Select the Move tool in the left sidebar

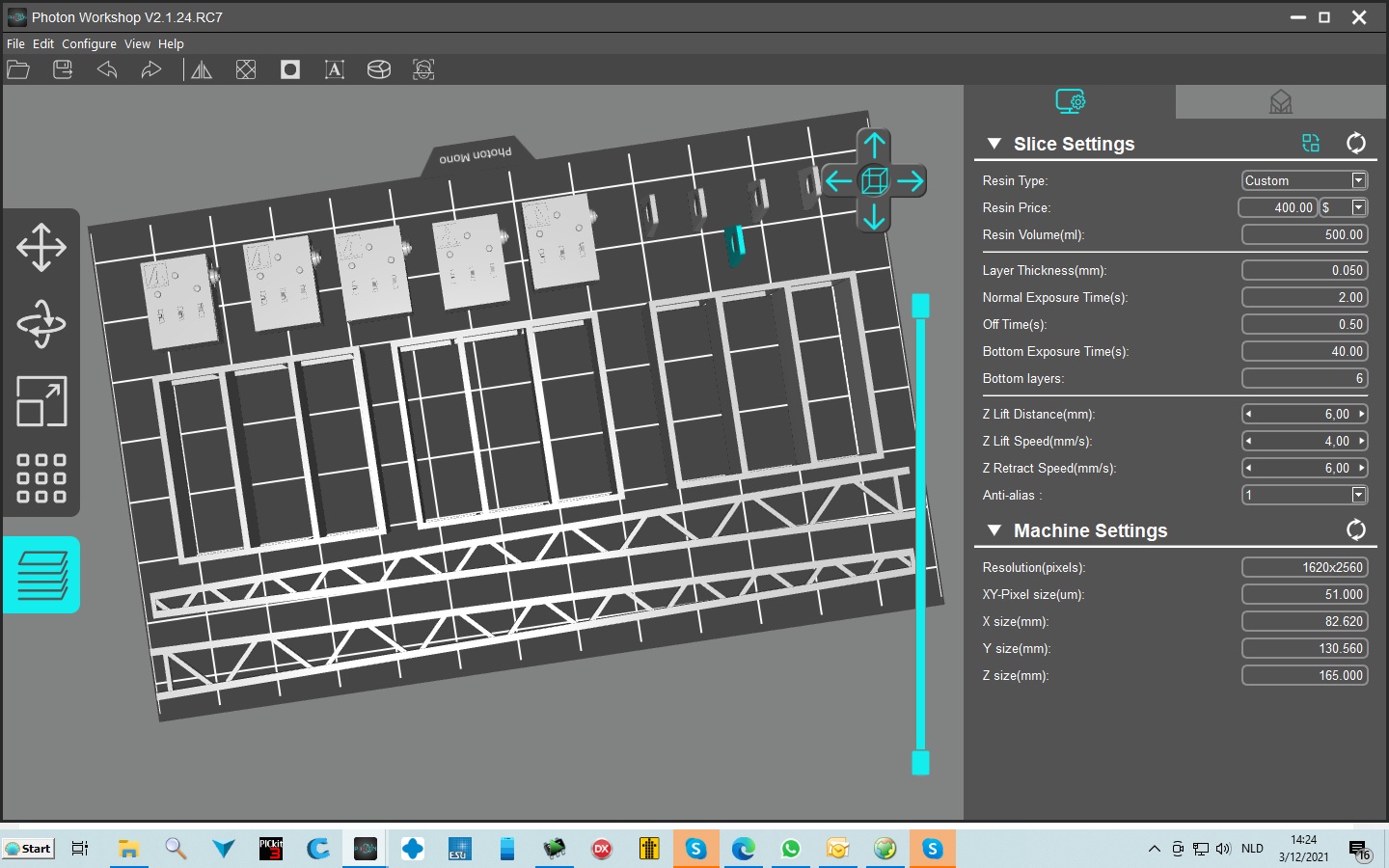coord(41,247)
